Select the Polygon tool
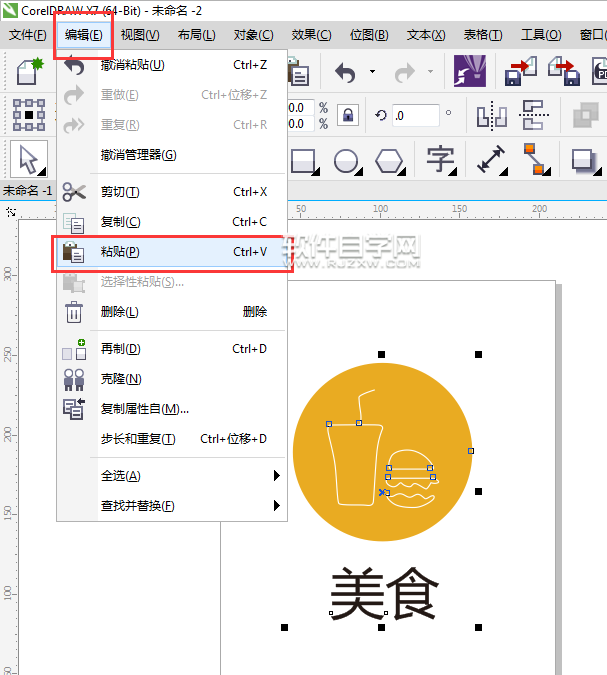 [390, 161]
